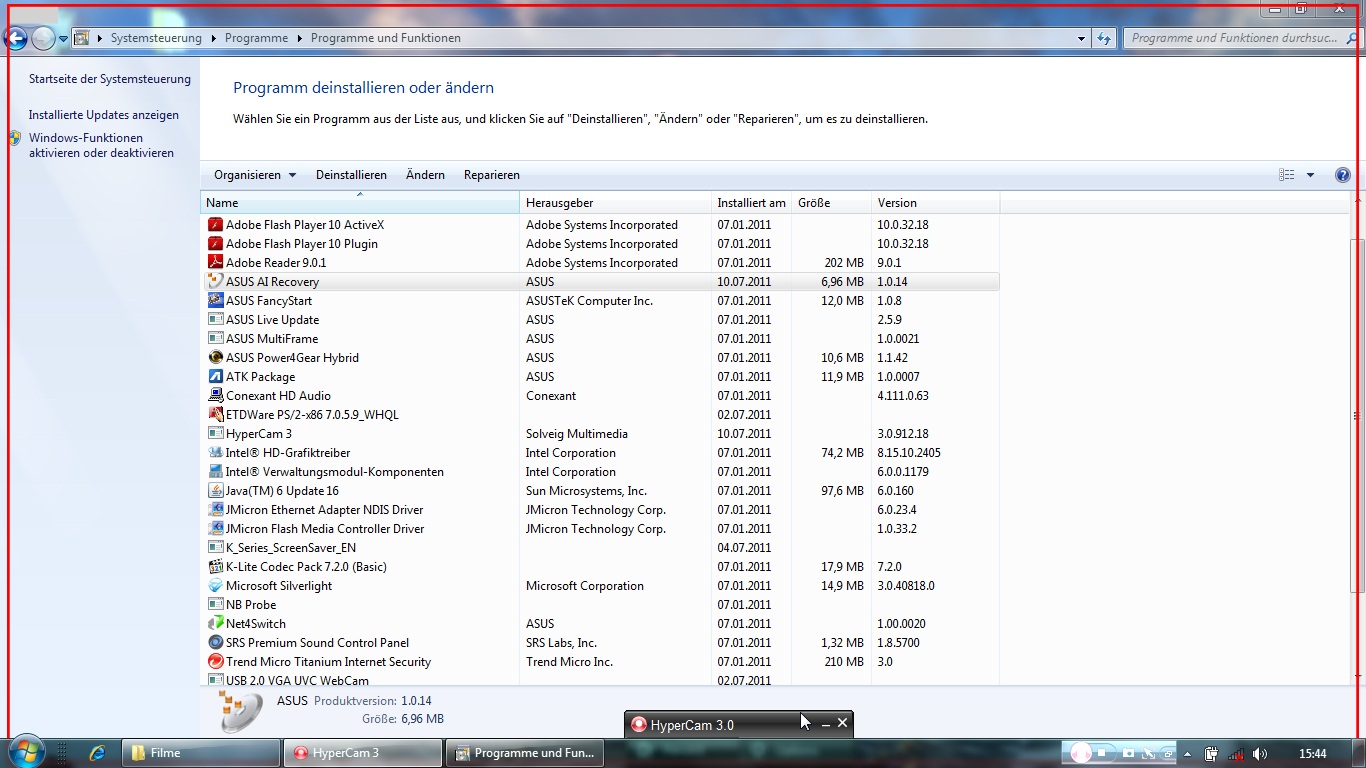This screenshot has width=1366, height=768.
Task: Select the Intel HD-Grafiktreiber icon
Action: [x=215, y=453]
